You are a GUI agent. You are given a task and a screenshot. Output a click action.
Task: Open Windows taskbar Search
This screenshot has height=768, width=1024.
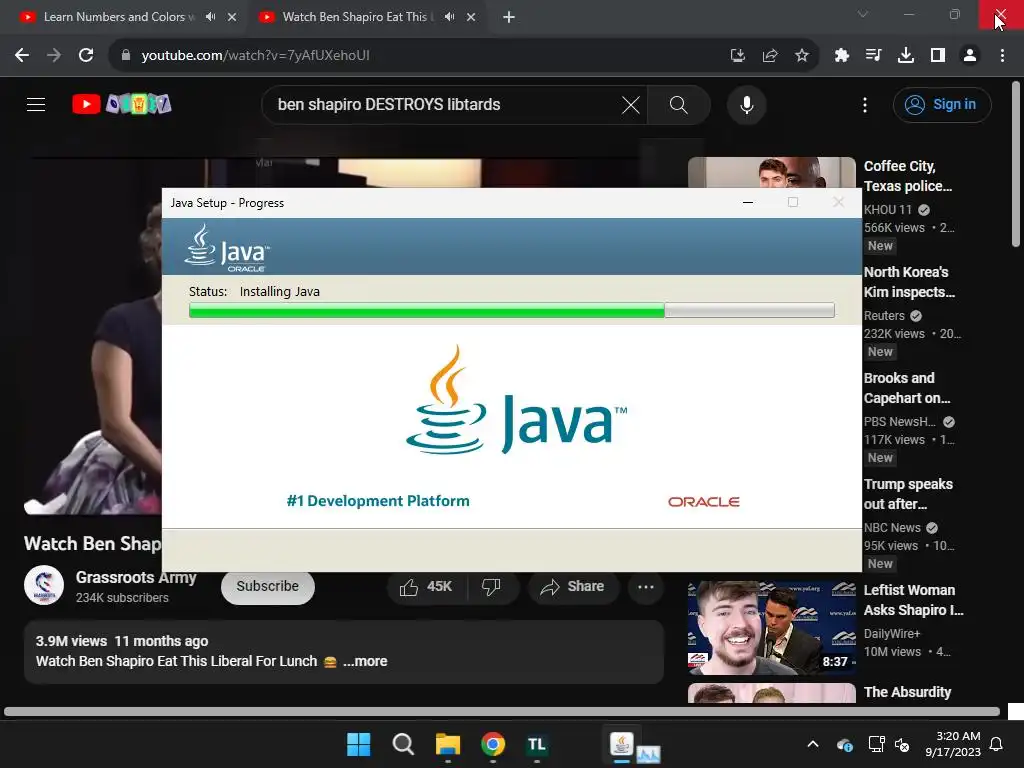click(403, 744)
